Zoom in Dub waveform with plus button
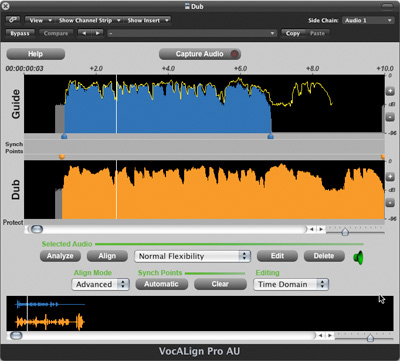 coord(390,177)
